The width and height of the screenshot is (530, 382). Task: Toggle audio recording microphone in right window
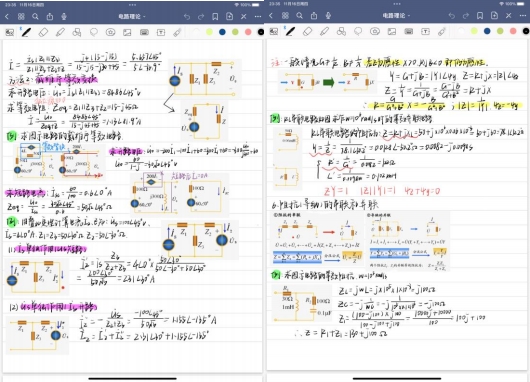(x=328, y=16)
